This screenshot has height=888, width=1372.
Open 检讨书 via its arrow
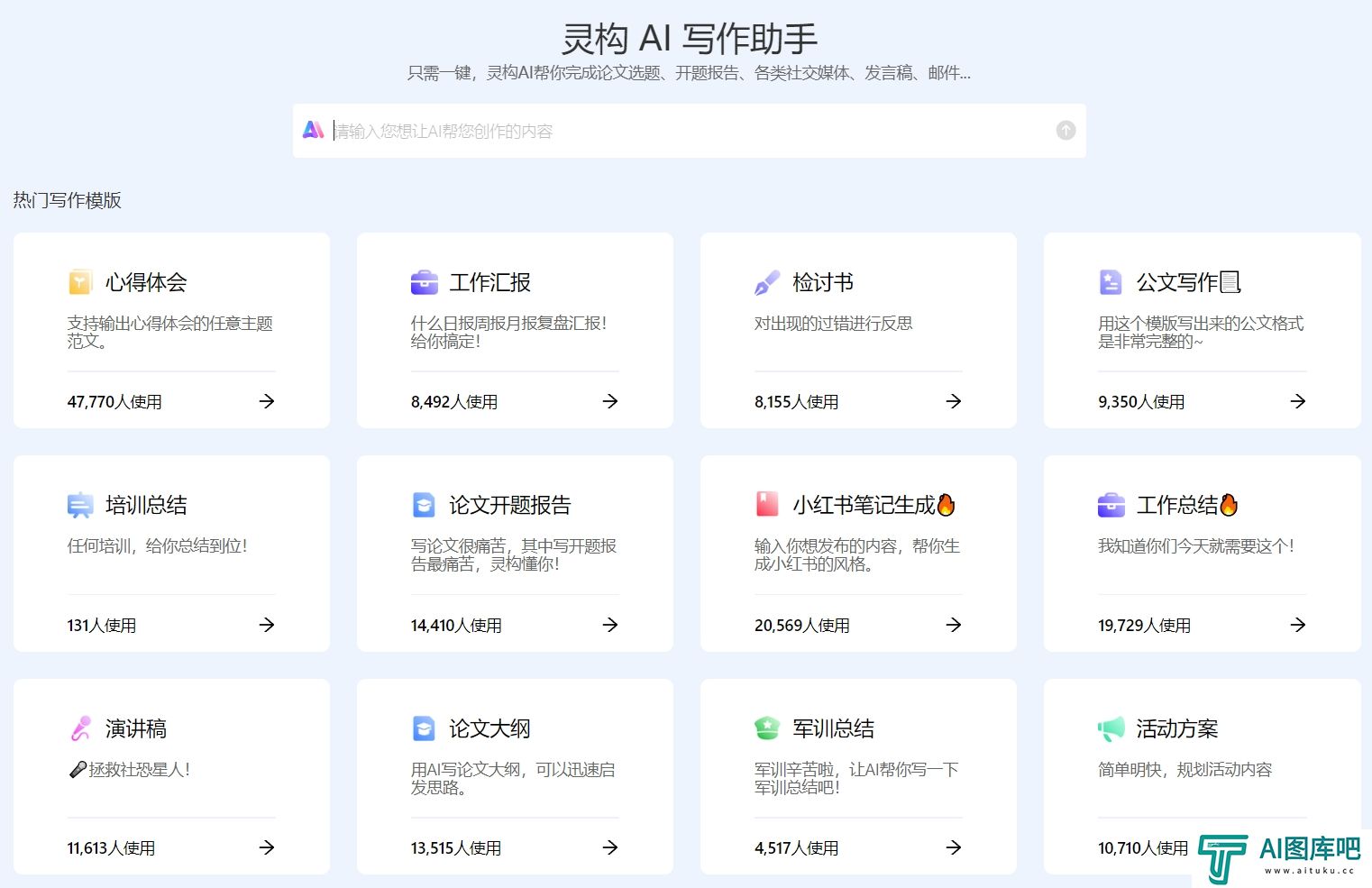pyautogui.click(x=954, y=401)
